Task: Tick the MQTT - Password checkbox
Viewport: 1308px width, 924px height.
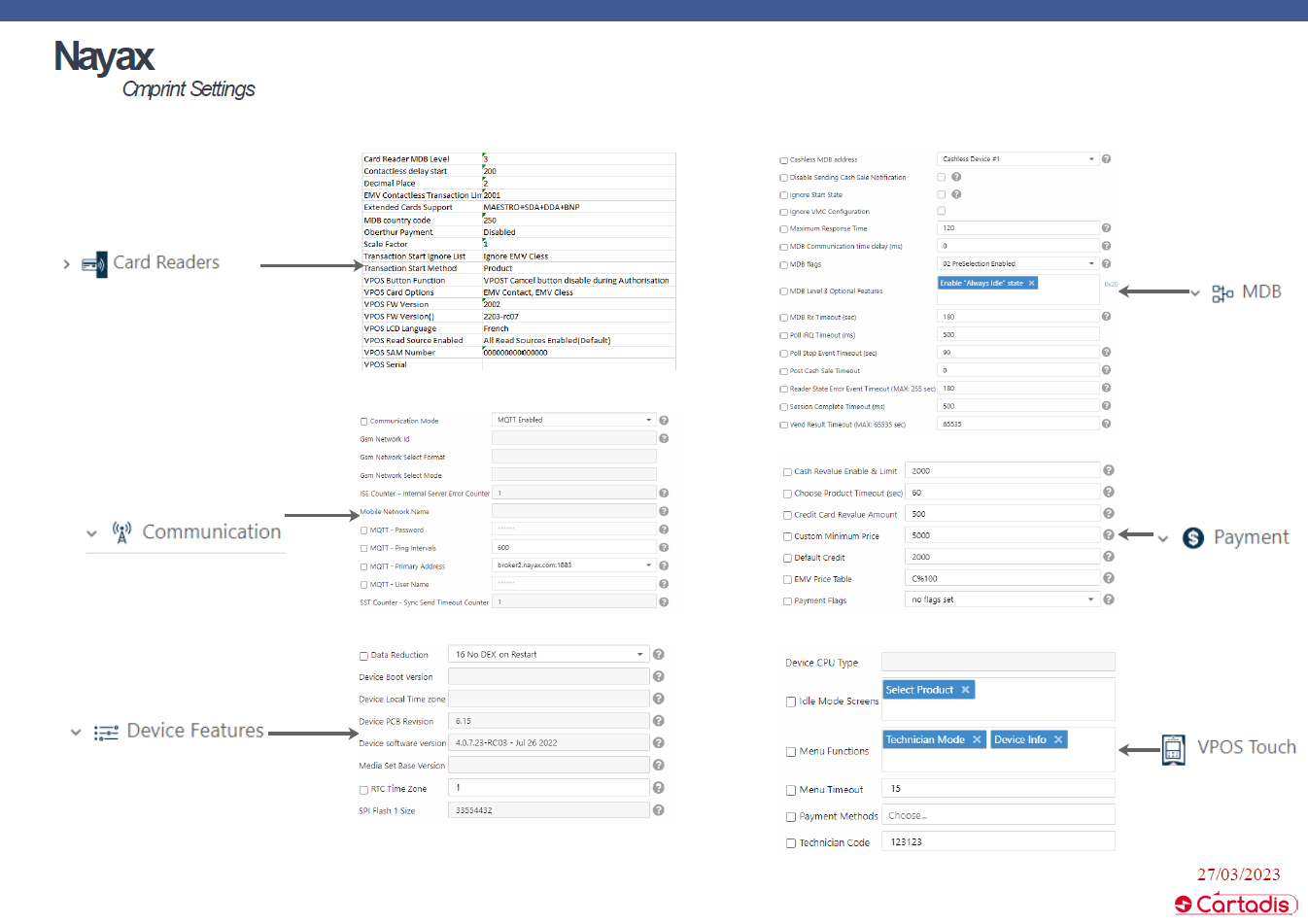Action: [363, 530]
